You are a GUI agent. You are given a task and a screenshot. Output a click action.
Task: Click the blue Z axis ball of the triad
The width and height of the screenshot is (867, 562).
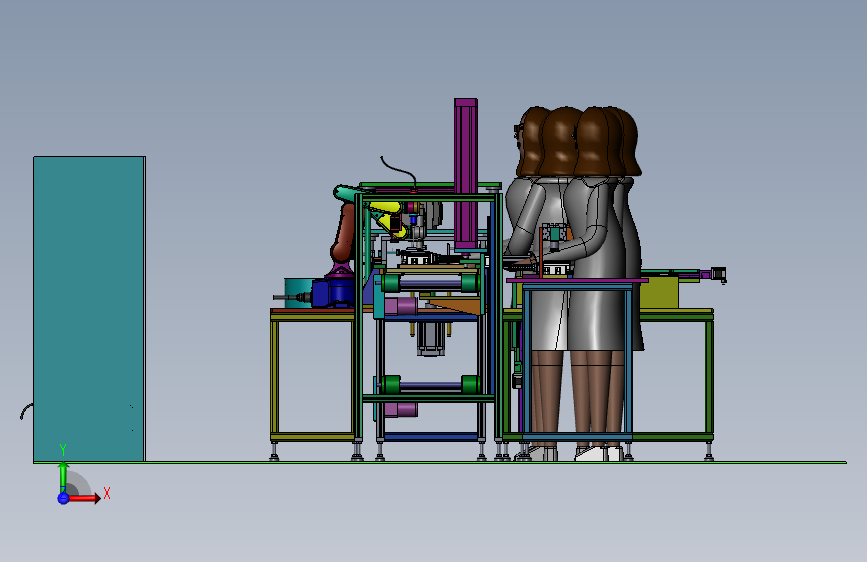pyautogui.click(x=63, y=498)
